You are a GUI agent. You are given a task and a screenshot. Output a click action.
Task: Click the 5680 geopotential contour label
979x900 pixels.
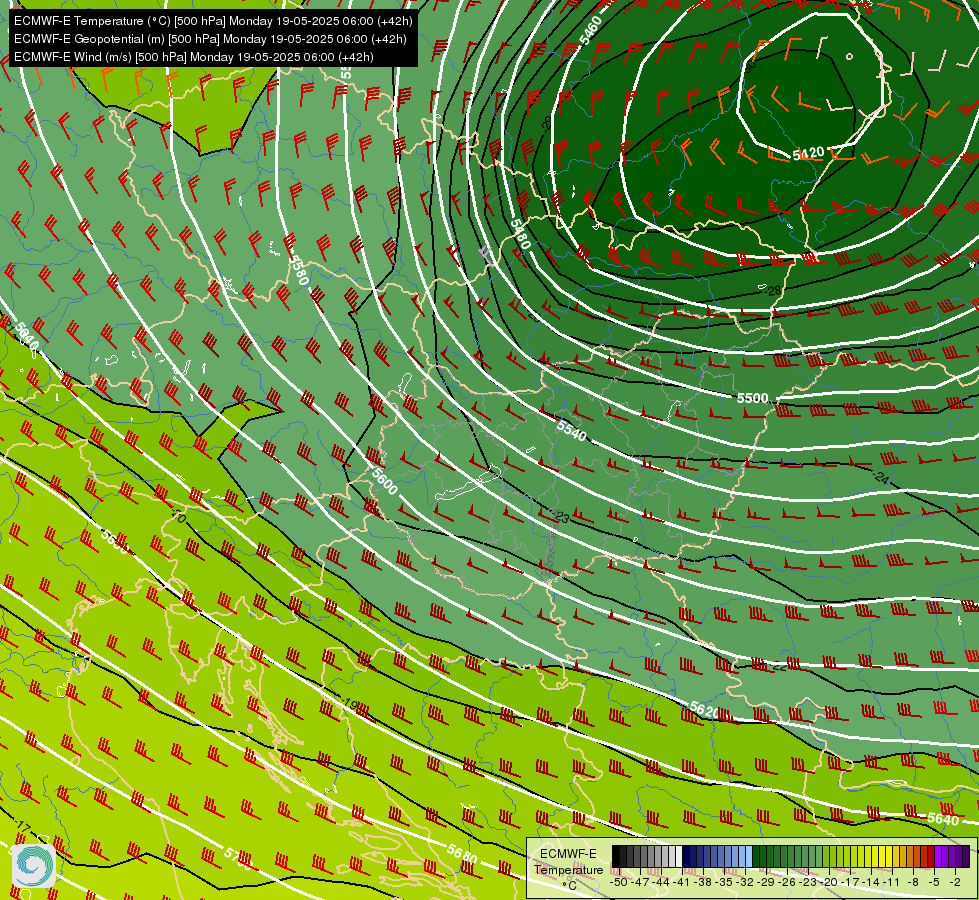pos(463,854)
